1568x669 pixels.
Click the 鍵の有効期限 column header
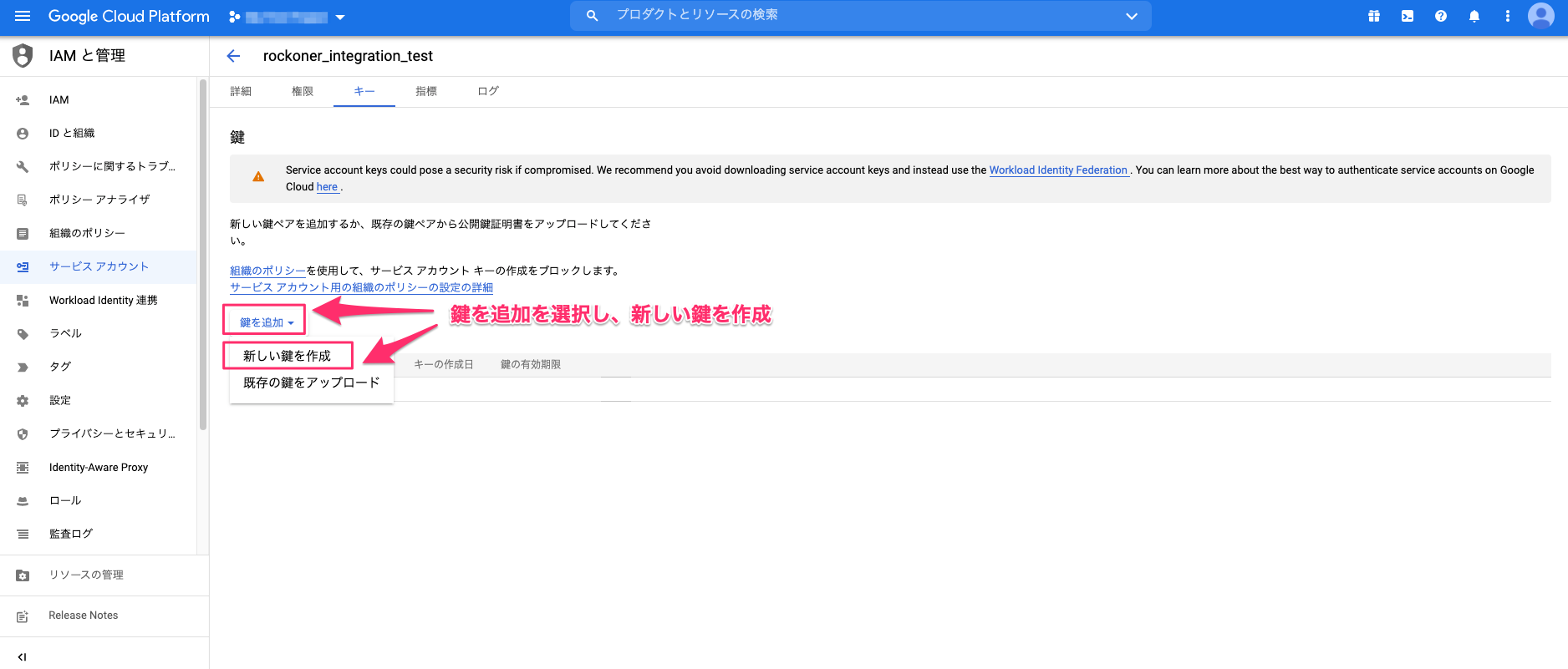531,365
